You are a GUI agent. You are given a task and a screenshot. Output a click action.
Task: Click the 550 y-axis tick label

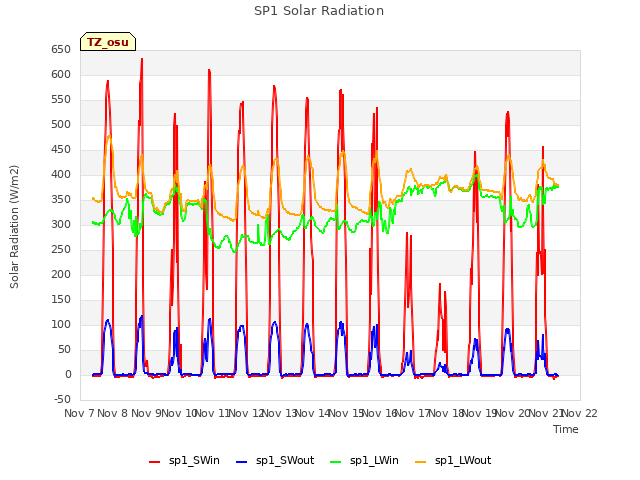pyautogui.click(x=61, y=100)
